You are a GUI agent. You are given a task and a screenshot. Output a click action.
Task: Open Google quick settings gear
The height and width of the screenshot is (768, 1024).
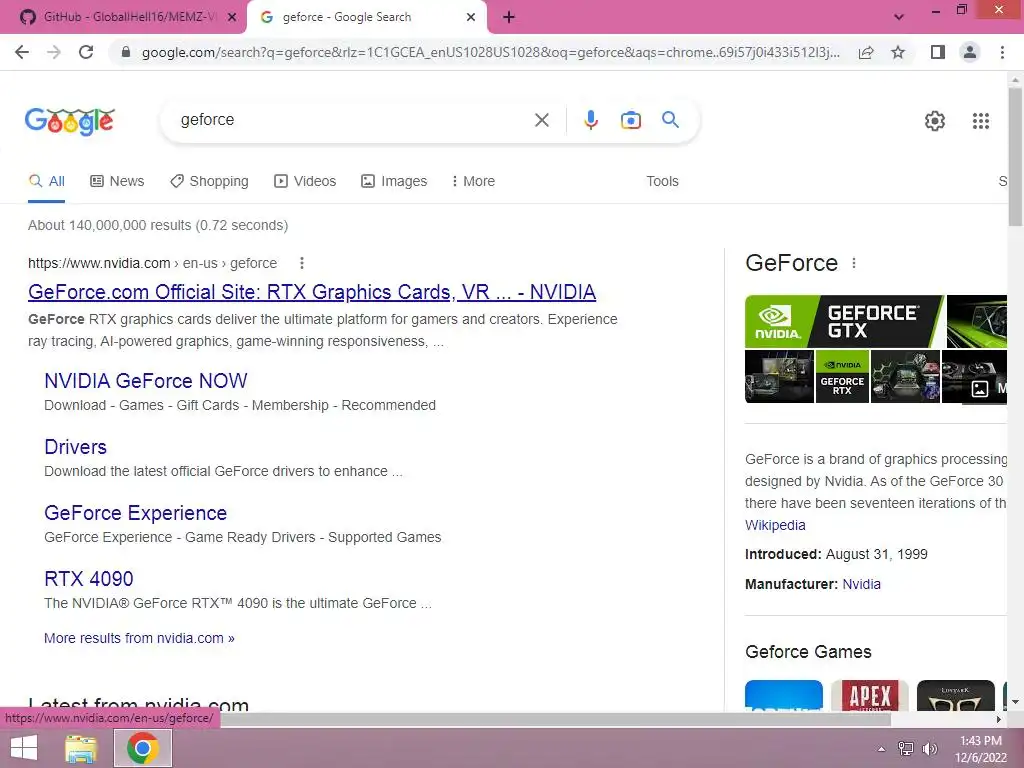[935, 121]
